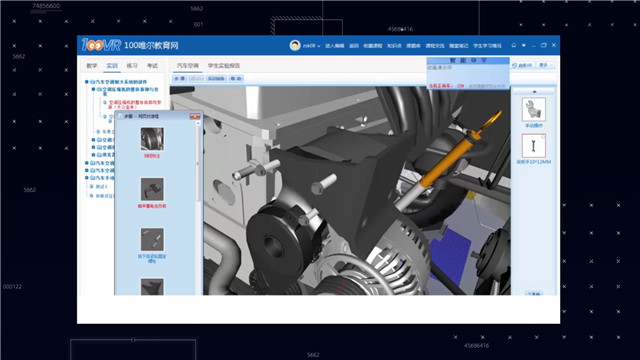640x360 pixels.
Task: Collapse the 汽车空调制冷系统 root tree folder
Action: pyautogui.click(x=87, y=82)
